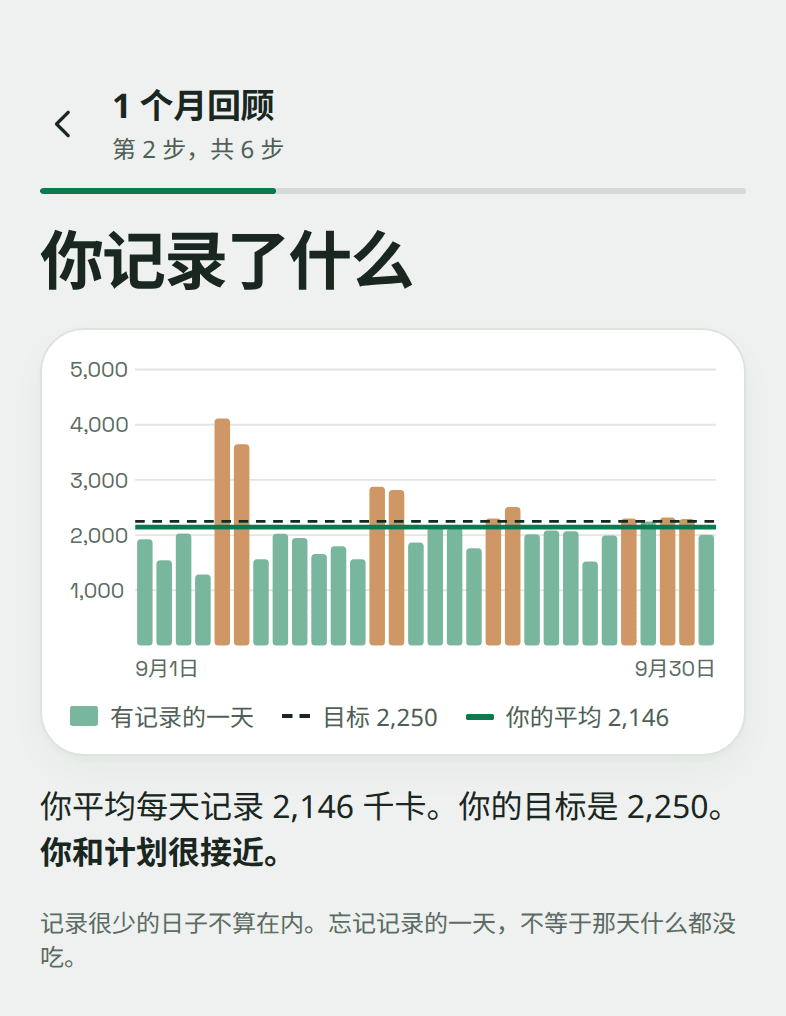Select the tallest orange bar above 4,000
Image resolution: width=786 pixels, height=1016 pixels.
click(x=222, y=532)
